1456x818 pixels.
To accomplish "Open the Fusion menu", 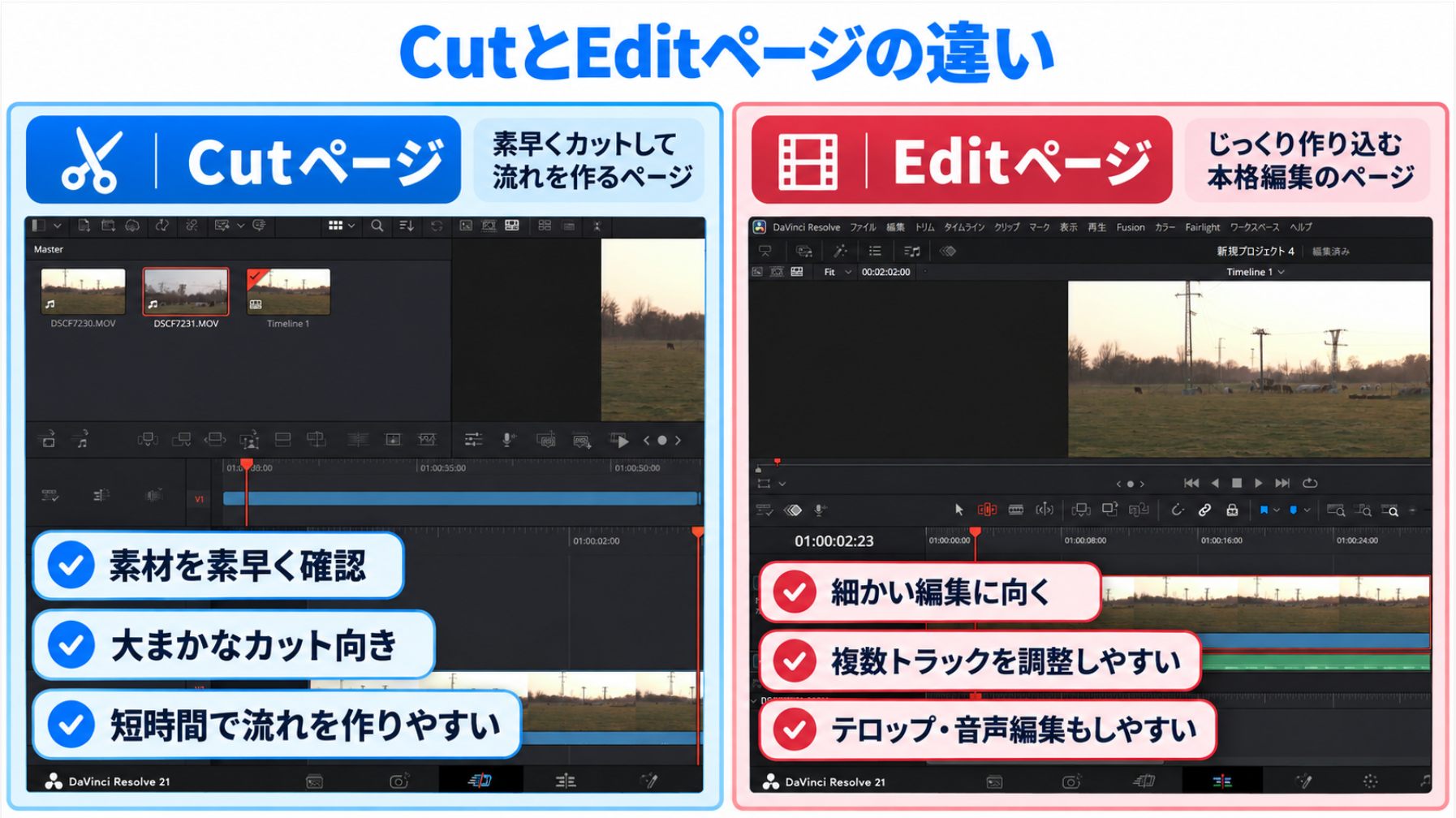I will pyautogui.click(x=1130, y=227).
